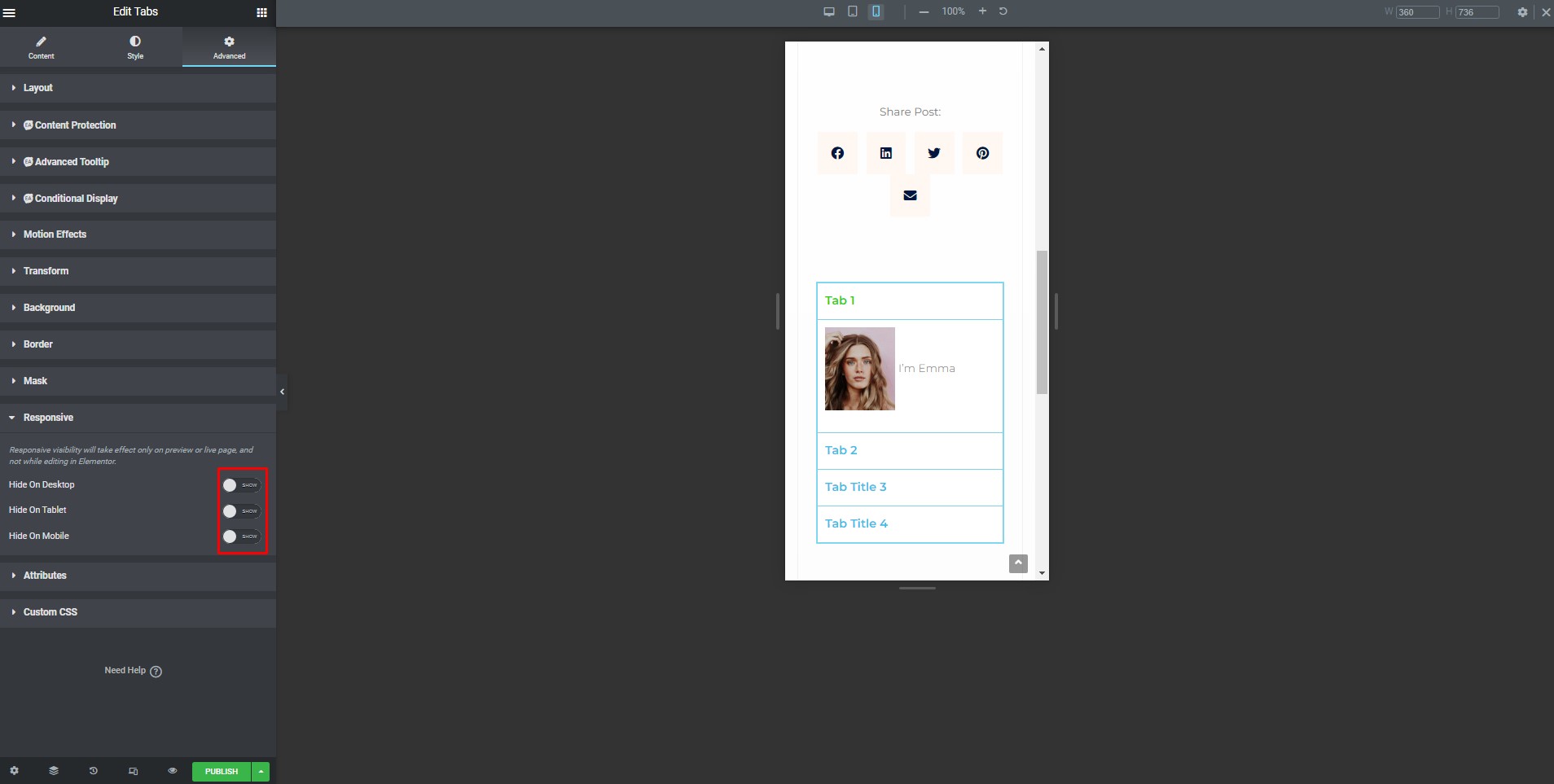Click the preview width input field
Screen dimensions: 1554x784
point(1418,12)
